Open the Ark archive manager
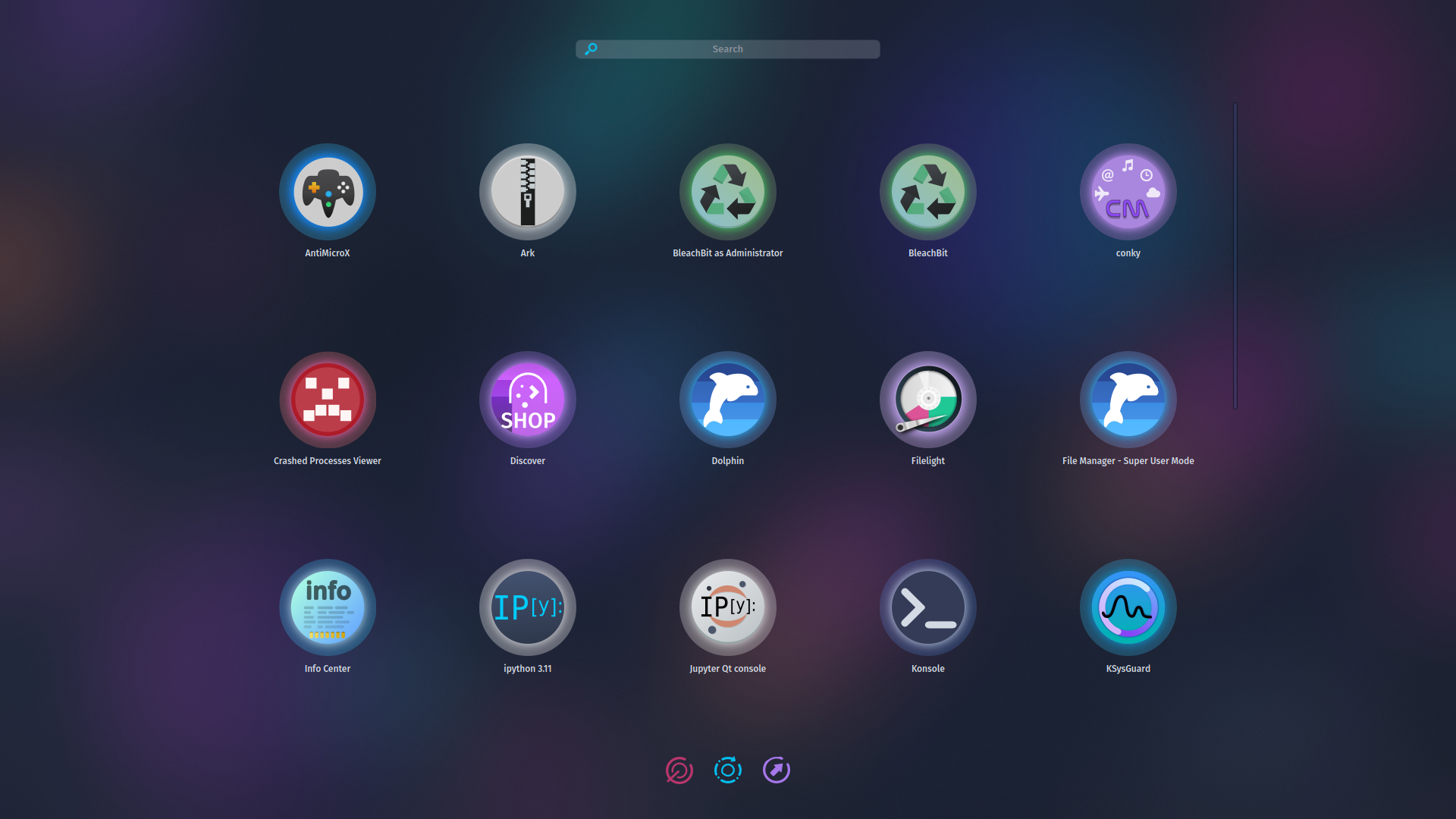 [x=528, y=192]
